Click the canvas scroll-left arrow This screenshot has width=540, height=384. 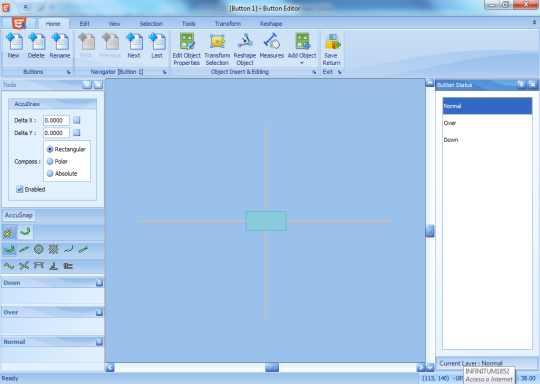click(x=110, y=367)
